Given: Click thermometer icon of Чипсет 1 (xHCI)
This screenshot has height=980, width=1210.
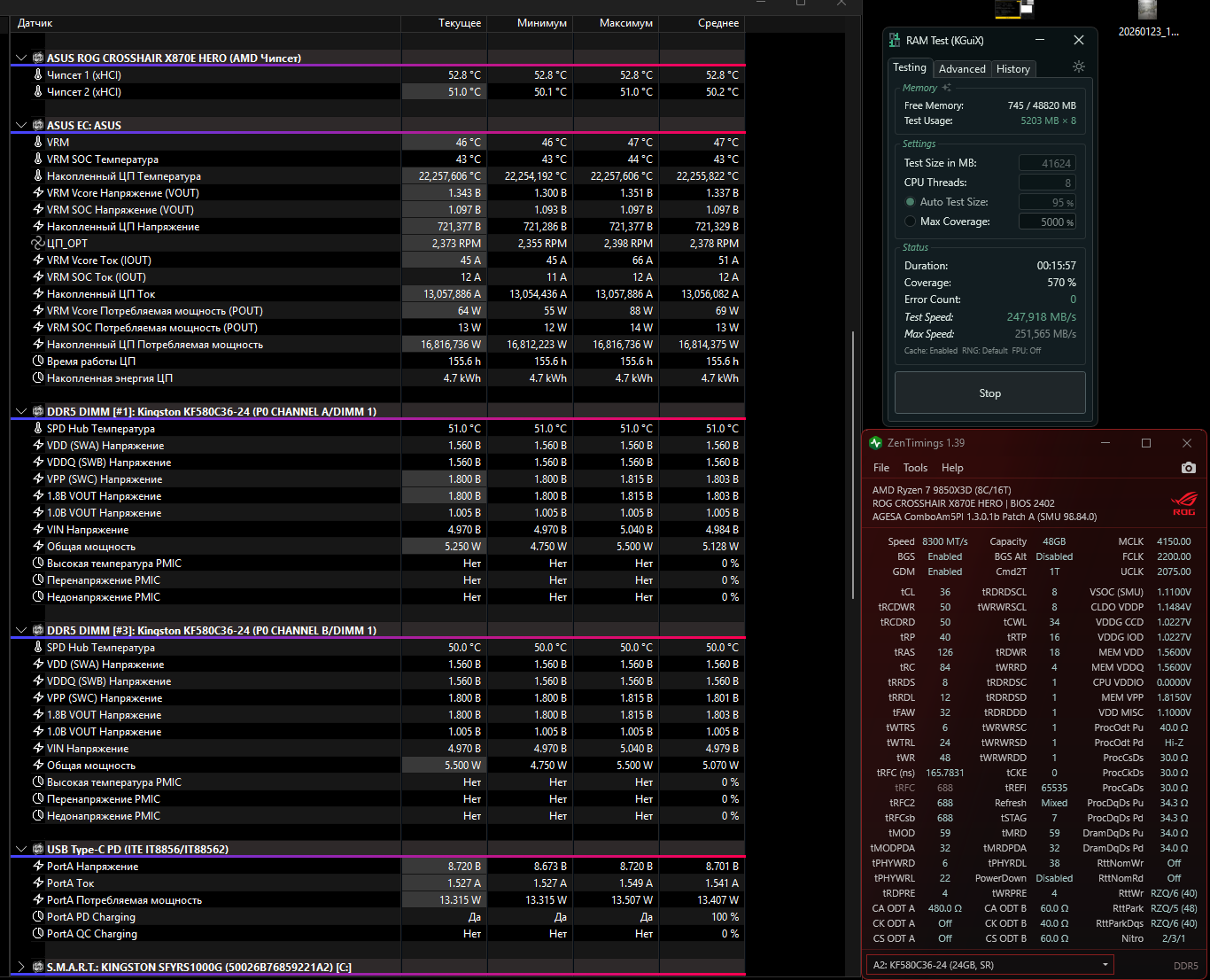Looking at the screenshot, I should click(38, 75).
